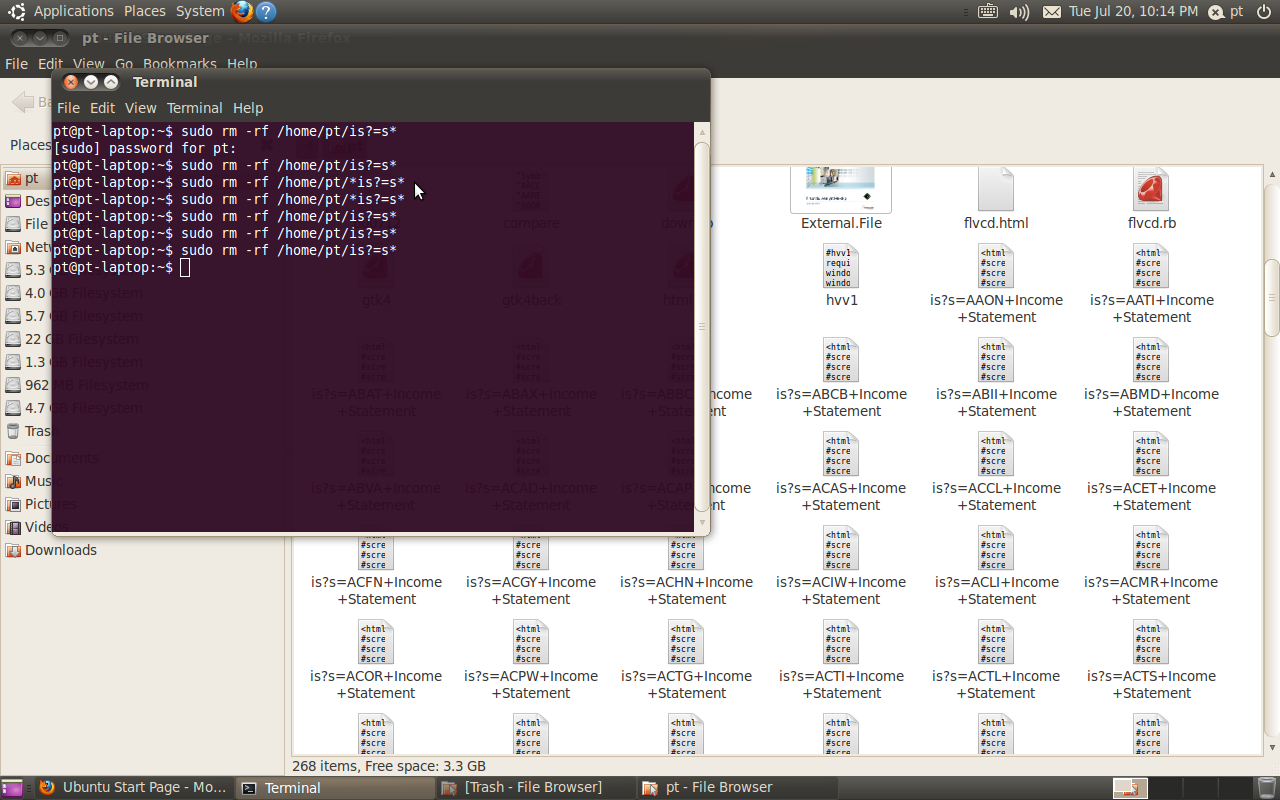Switch to Ubuntu Start Page Firefox taskbar button

pos(133,788)
